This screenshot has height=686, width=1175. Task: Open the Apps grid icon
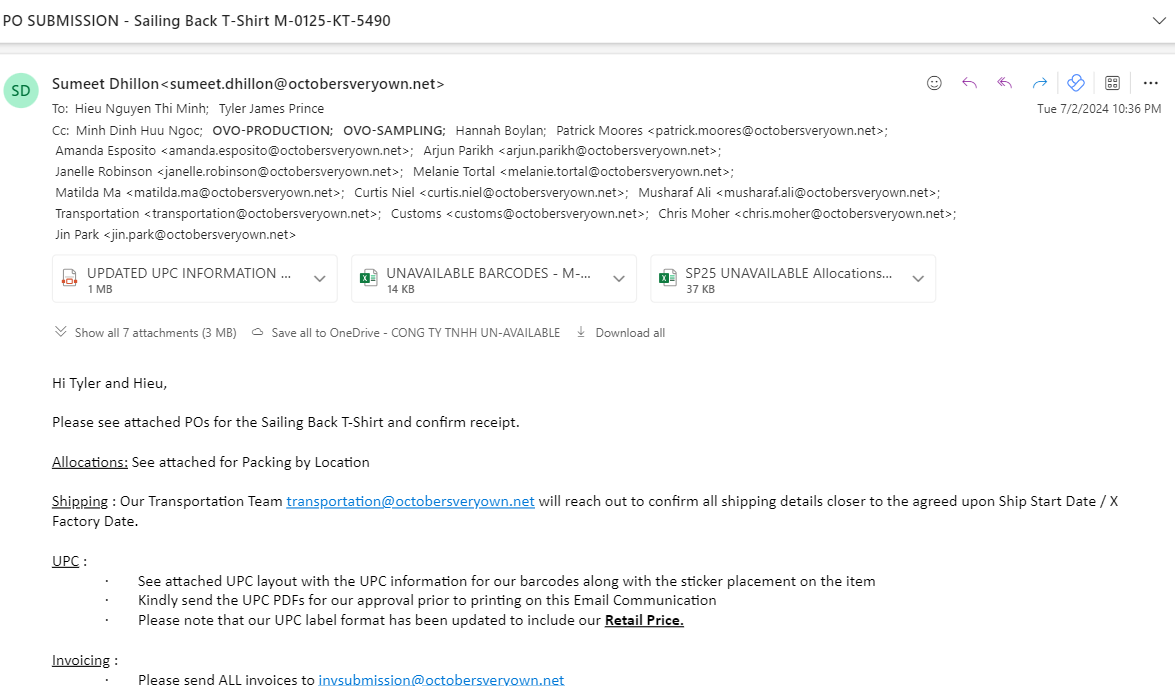pyautogui.click(x=1112, y=83)
